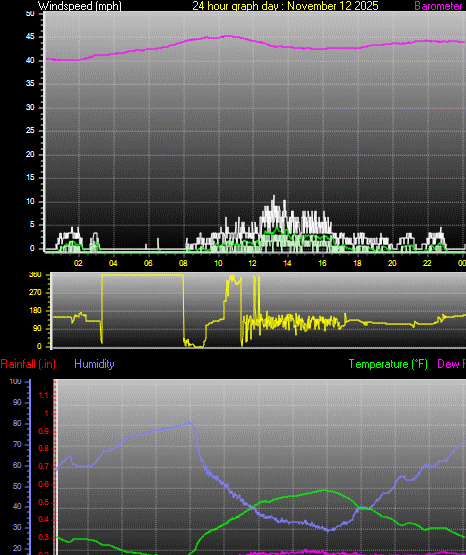Click hour 14 on the time axis
Image resolution: width=466 pixels, height=555 pixels.
tap(287, 263)
